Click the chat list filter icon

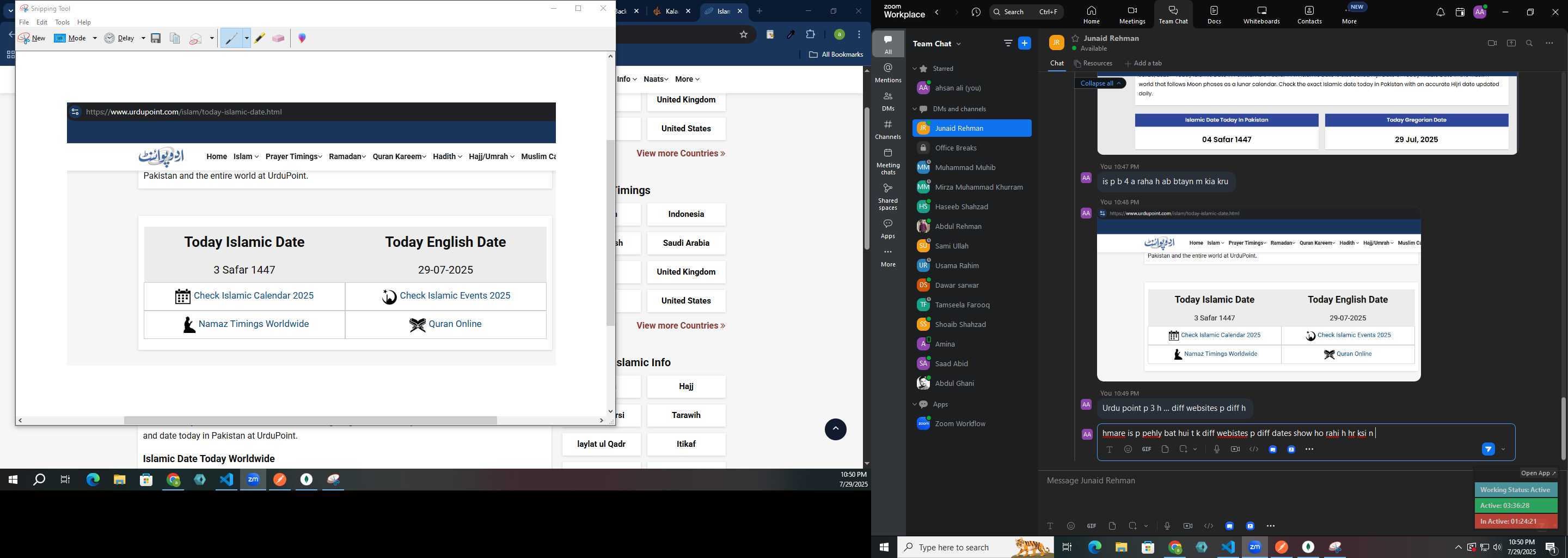[x=1008, y=43]
